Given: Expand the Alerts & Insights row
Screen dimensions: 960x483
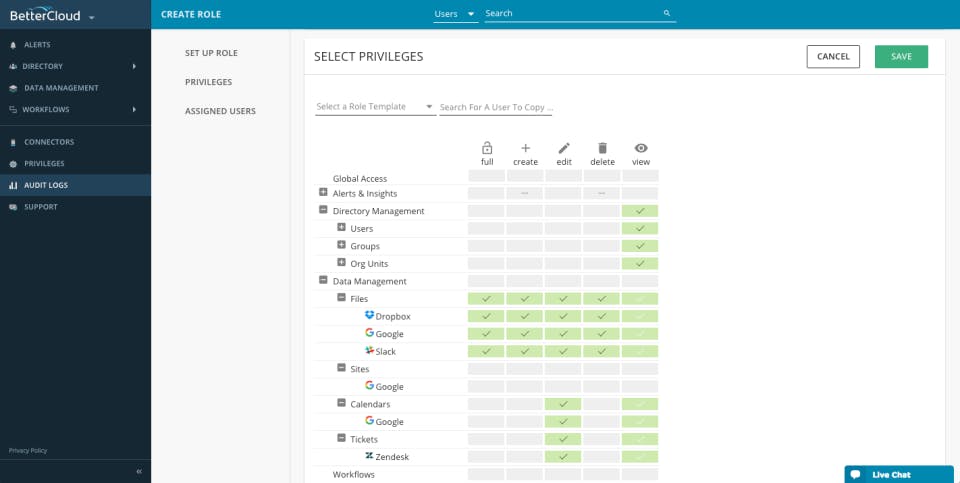Looking at the screenshot, I should tap(323, 193).
